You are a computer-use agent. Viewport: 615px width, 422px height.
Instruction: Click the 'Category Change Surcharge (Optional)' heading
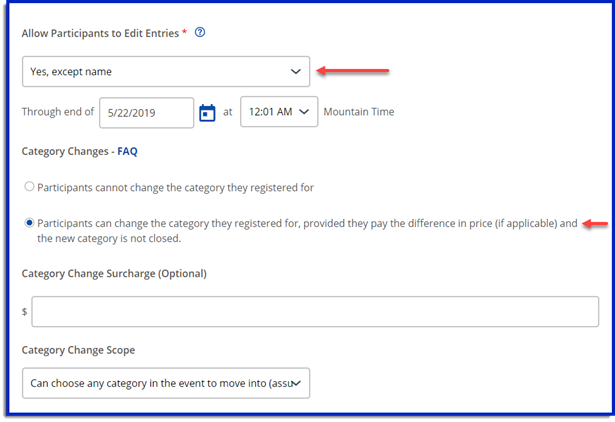point(114,273)
